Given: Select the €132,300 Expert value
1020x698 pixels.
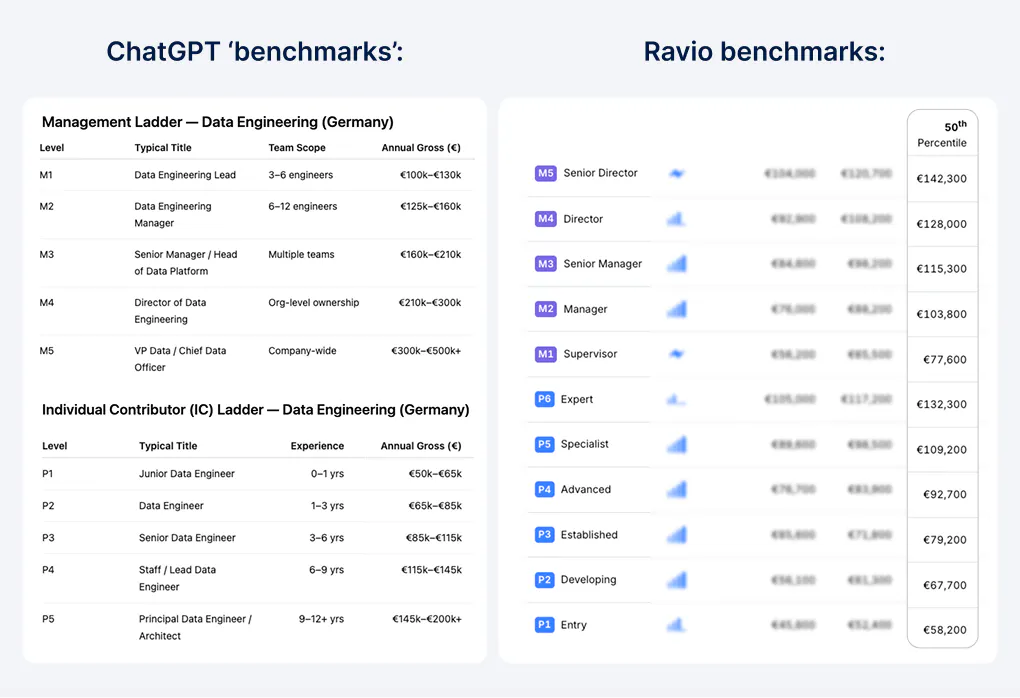Looking at the screenshot, I should click(941, 405).
